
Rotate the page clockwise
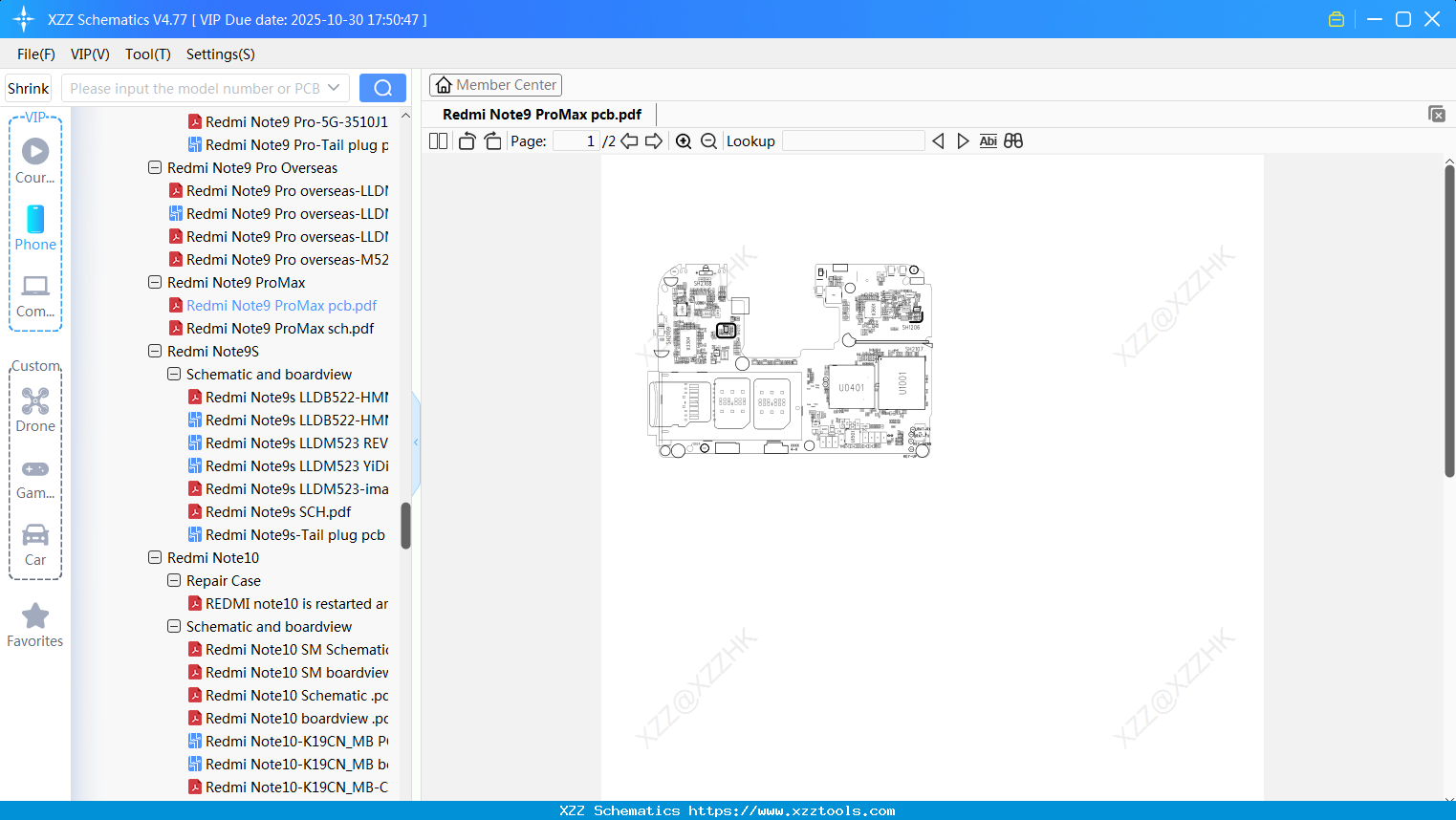point(492,140)
